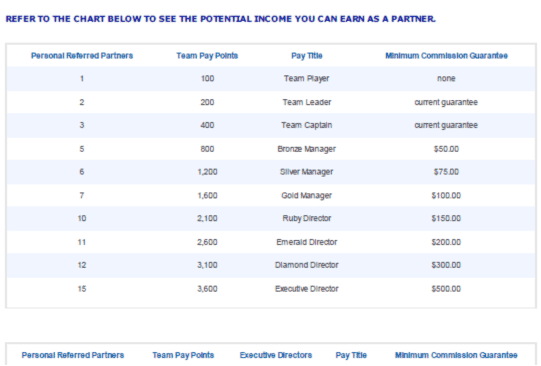Click the '3,100' team pay points cell

pyautogui.click(x=207, y=265)
